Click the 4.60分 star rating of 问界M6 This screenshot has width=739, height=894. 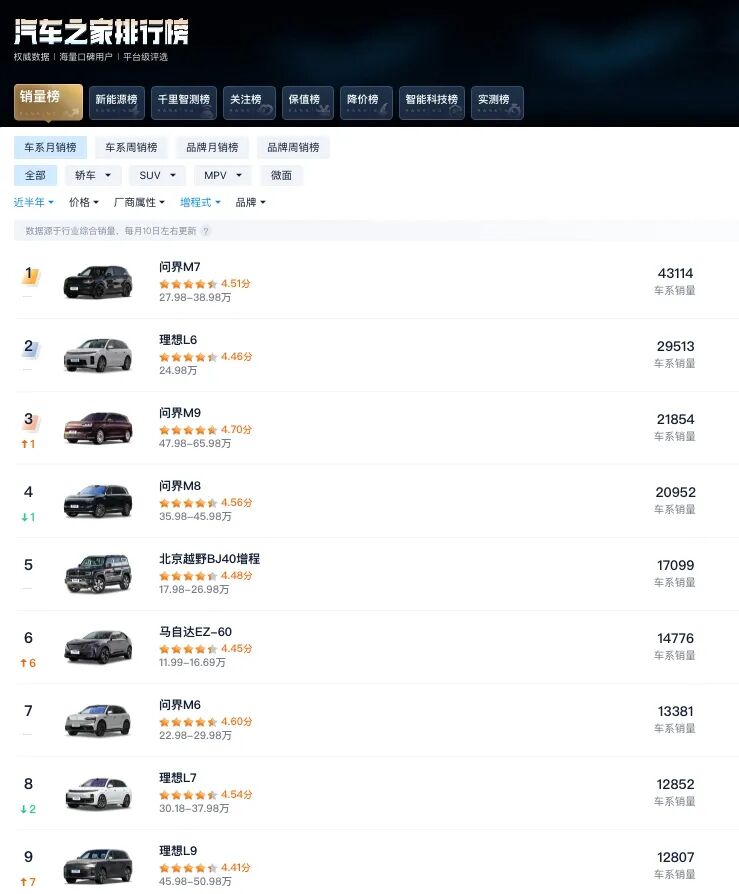point(205,721)
